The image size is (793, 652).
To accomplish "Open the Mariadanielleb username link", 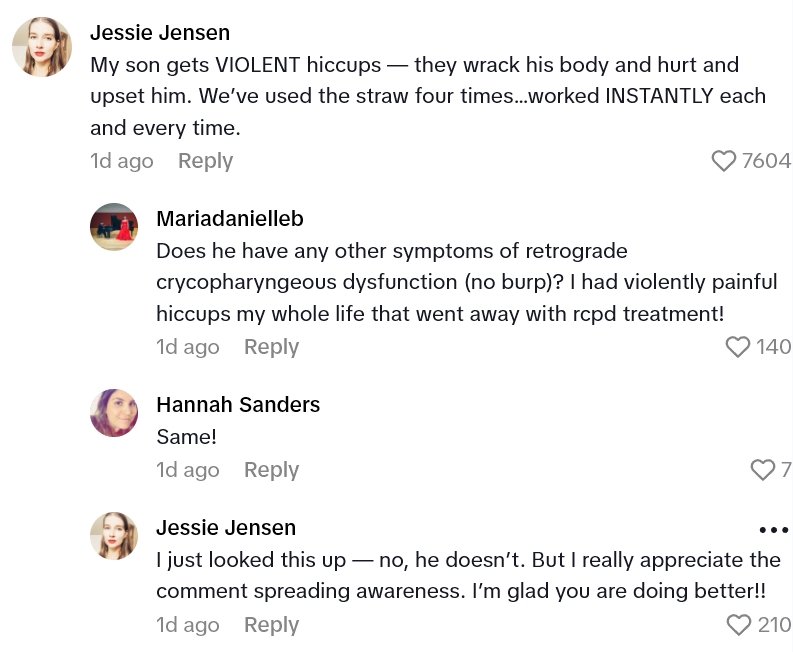I will 230,219.
